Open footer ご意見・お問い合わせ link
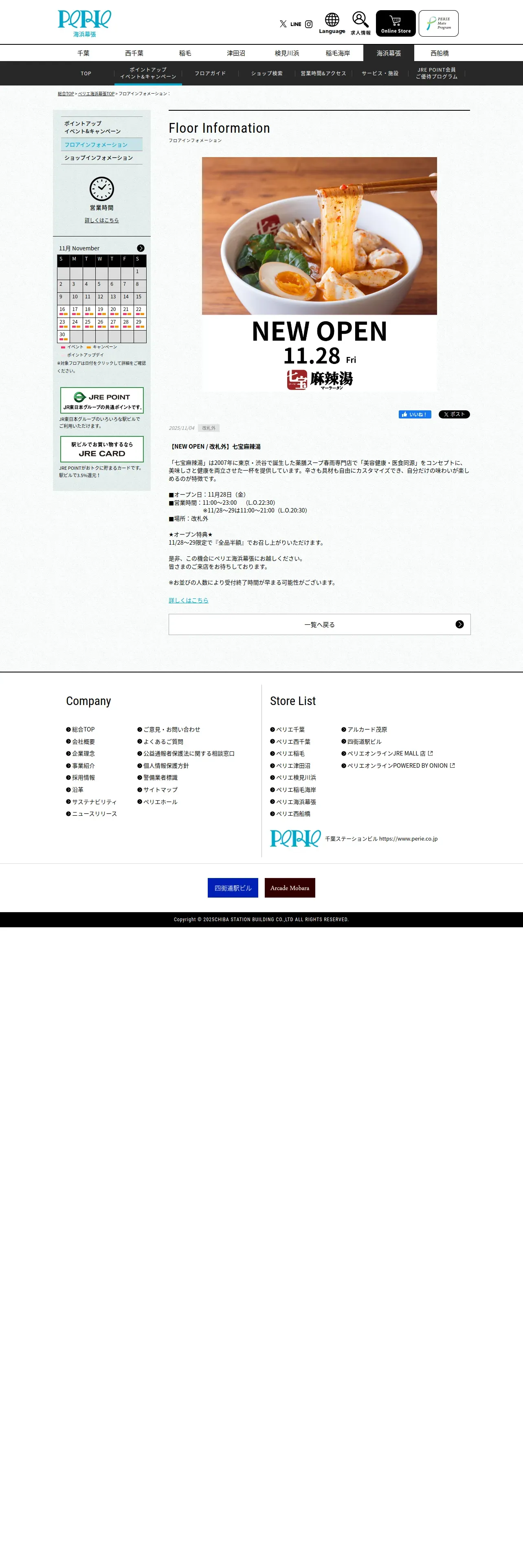The width and height of the screenshot is (523, 1568). pos(169,729)
